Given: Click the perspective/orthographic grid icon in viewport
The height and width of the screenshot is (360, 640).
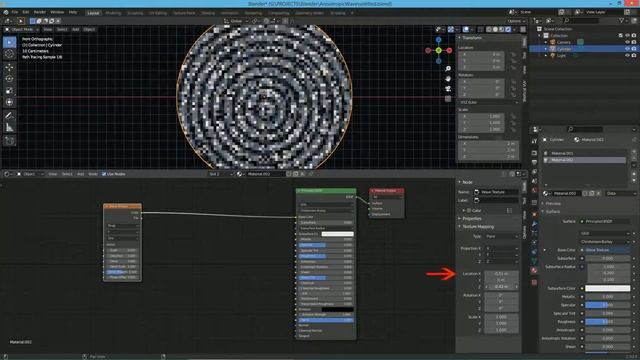Looking at the screenshot, I should tap(448, 99).
